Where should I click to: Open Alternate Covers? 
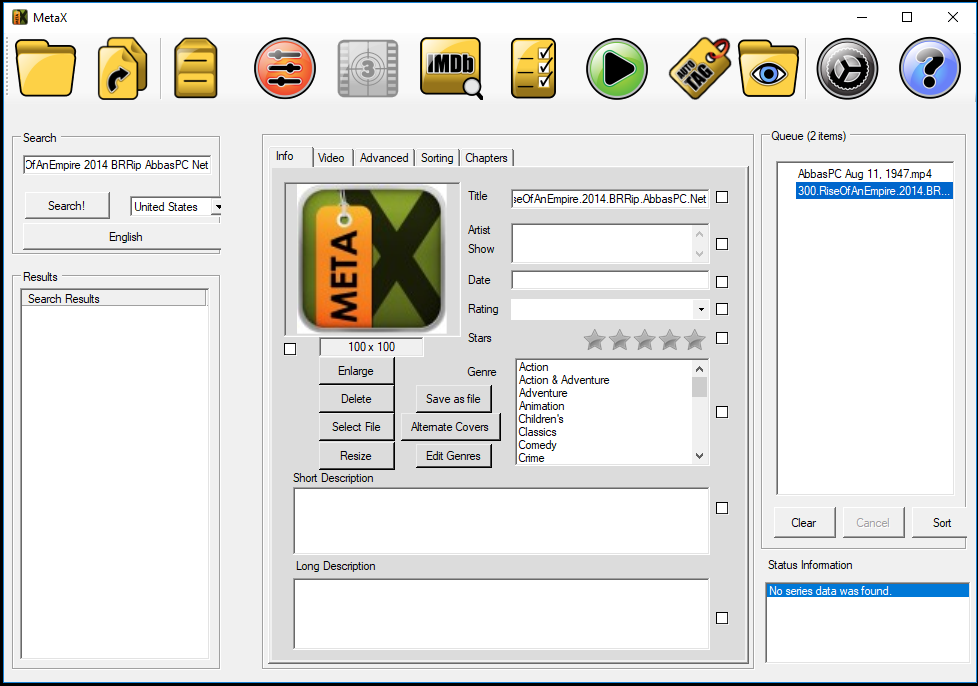[x=450, y=427]
